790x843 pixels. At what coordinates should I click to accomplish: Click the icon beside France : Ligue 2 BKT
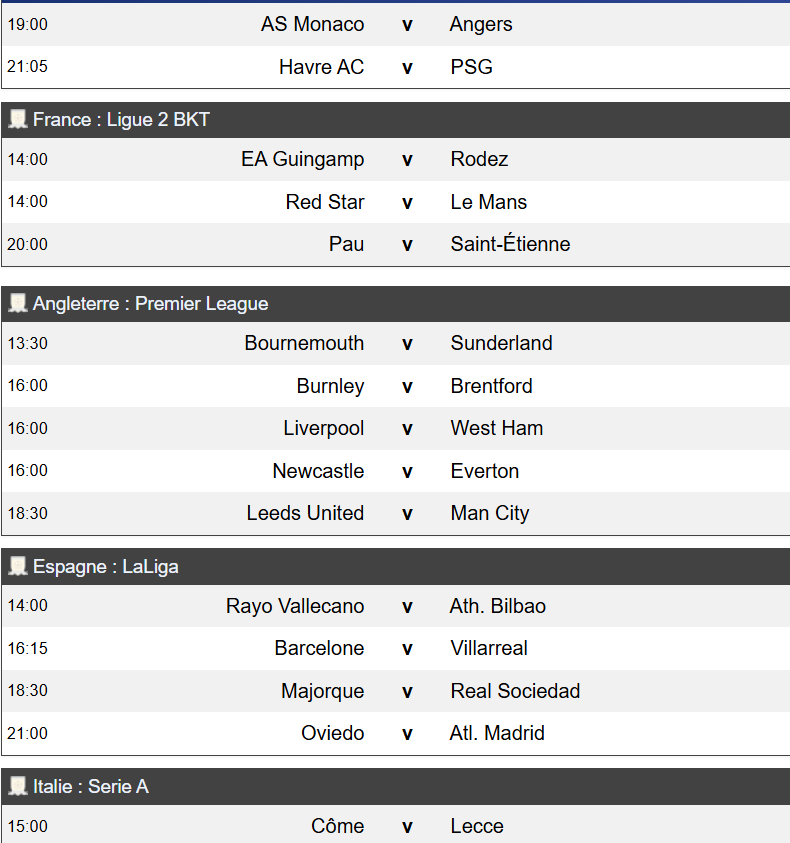(x=18, y=120)
